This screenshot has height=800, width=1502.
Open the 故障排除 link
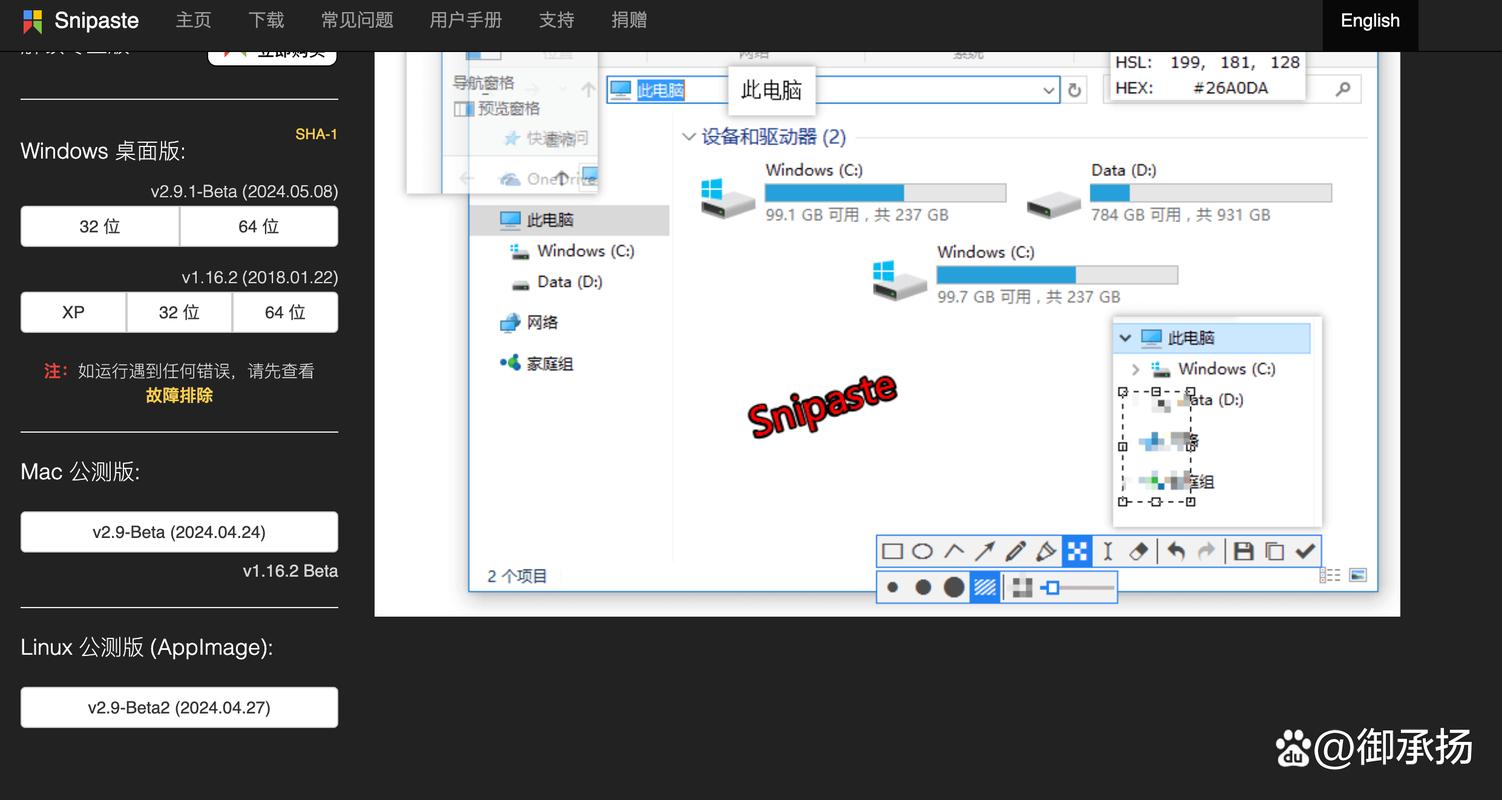point(179,395)
